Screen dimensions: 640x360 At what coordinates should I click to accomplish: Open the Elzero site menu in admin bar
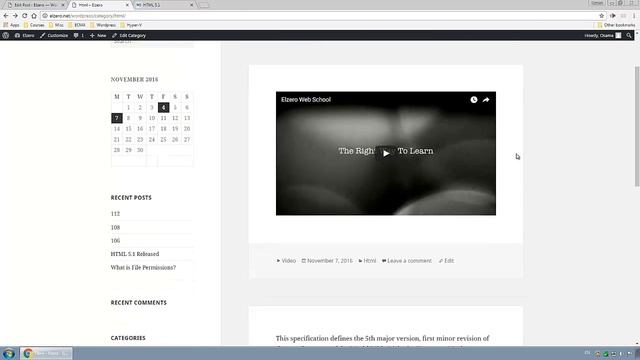tap(24, 36)
